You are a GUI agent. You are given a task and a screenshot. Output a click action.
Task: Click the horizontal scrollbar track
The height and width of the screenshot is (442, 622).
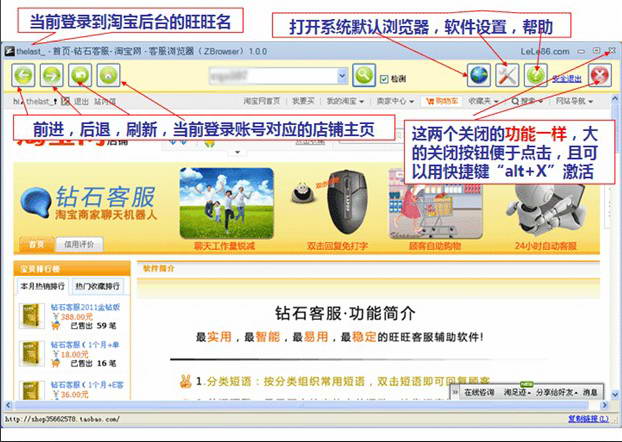tap(301, 405)
